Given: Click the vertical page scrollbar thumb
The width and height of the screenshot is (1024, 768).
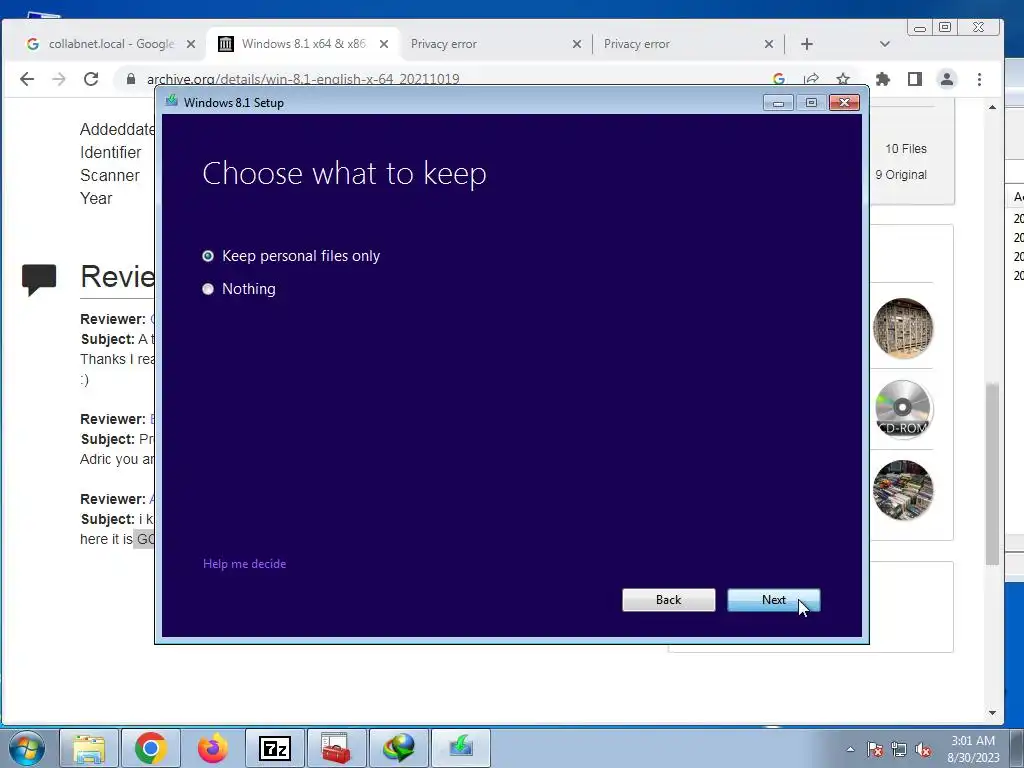Looking at the screenshot, I should (x=993, y=474).
